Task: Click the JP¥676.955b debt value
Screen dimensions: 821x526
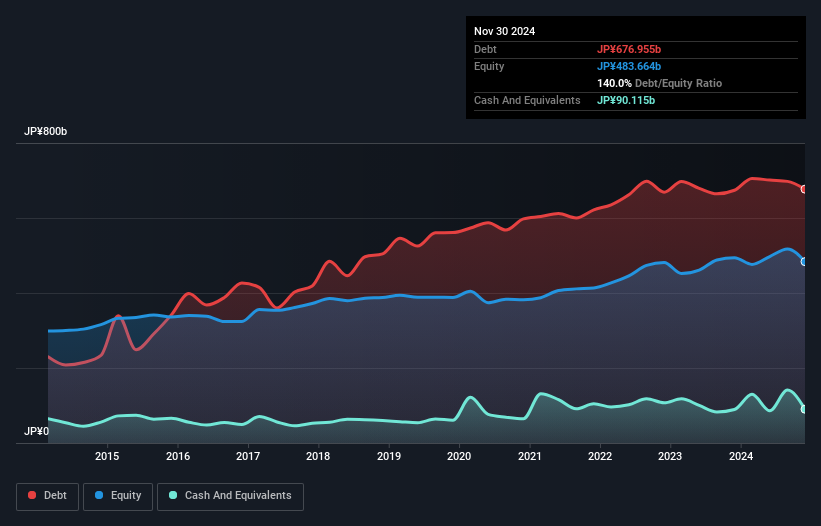Action: coord(629,49)
